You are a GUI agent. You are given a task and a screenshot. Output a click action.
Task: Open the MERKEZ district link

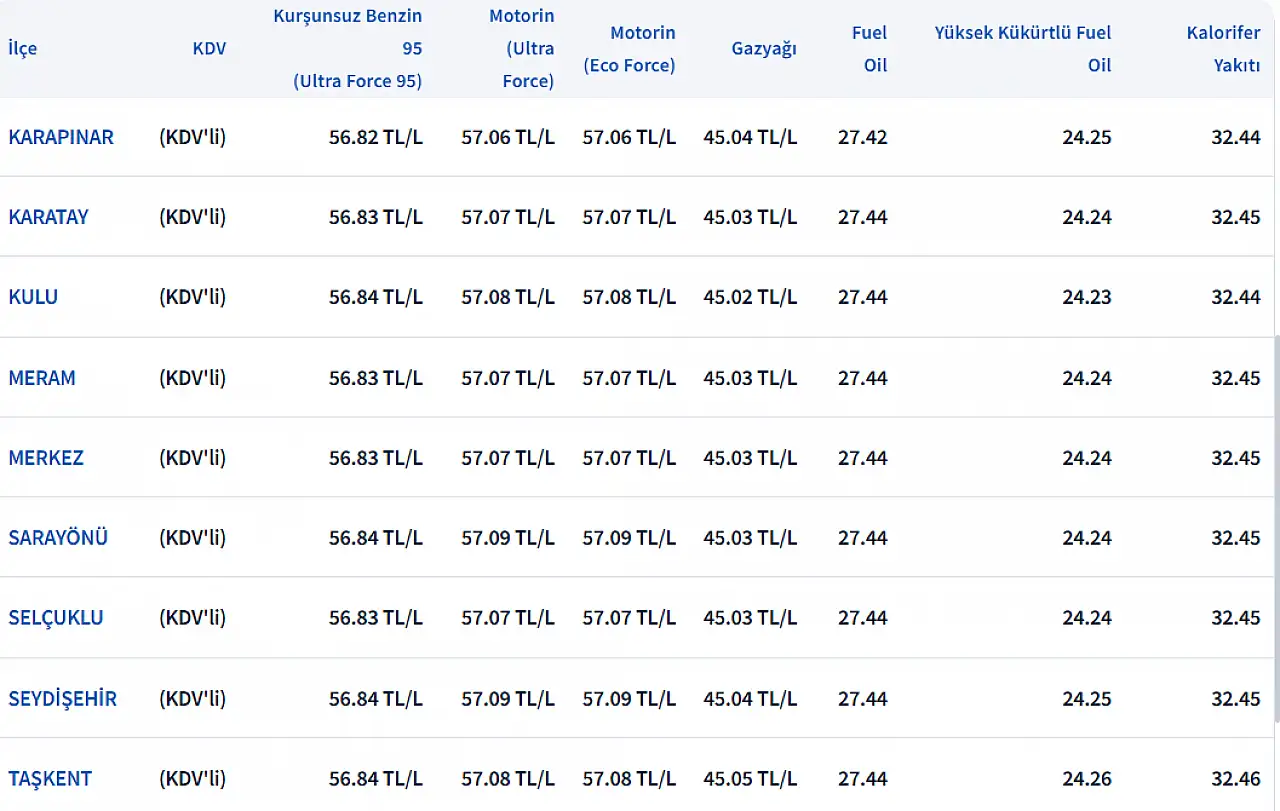(46, 458)
